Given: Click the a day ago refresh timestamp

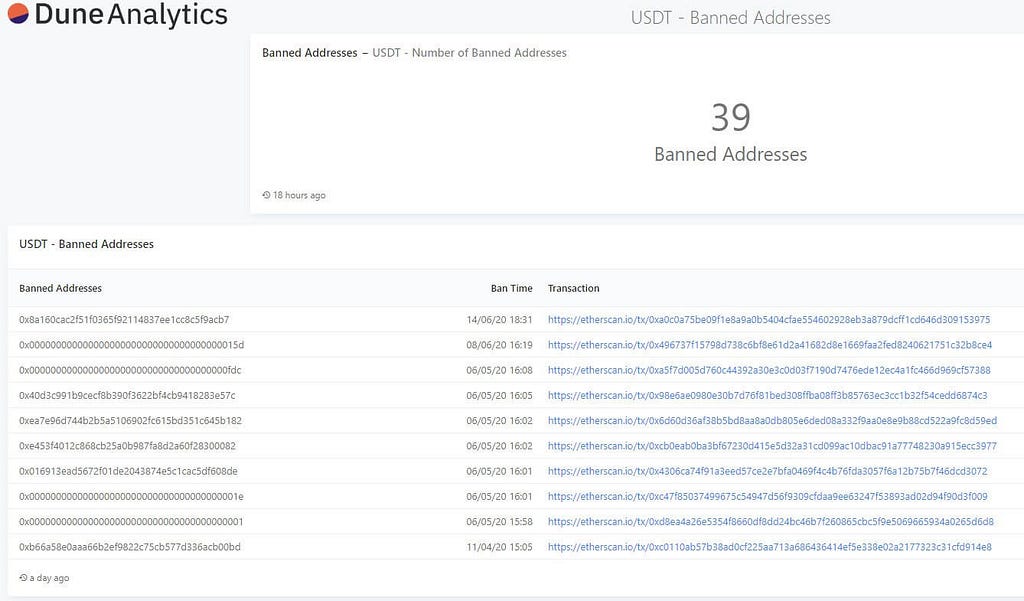Looking at the screenshot, I should point(49,577).
